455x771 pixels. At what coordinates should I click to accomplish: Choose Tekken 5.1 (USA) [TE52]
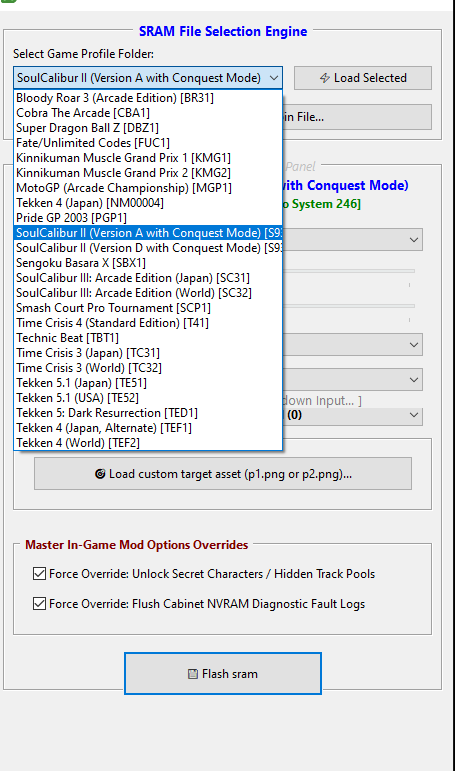click(x=148, y=398)
